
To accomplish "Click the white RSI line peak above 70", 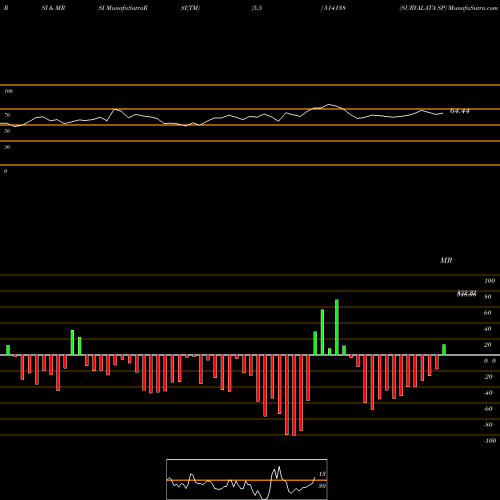I will pyautogui.click(x=329, y=105).
